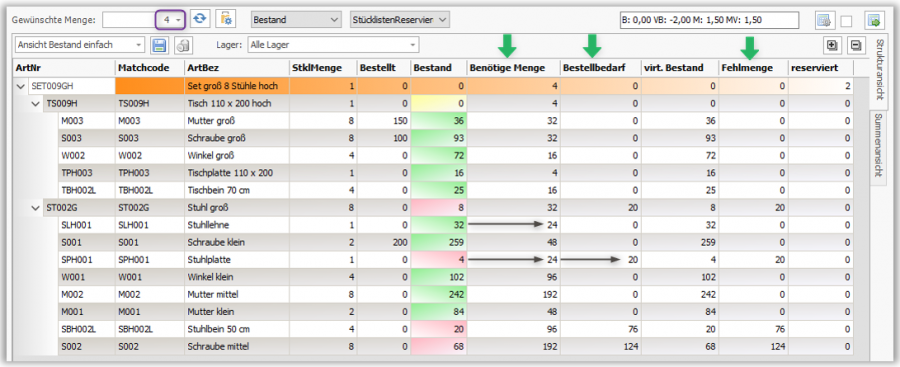Click the Bestellbedarf column header

(x=600, y=68)
